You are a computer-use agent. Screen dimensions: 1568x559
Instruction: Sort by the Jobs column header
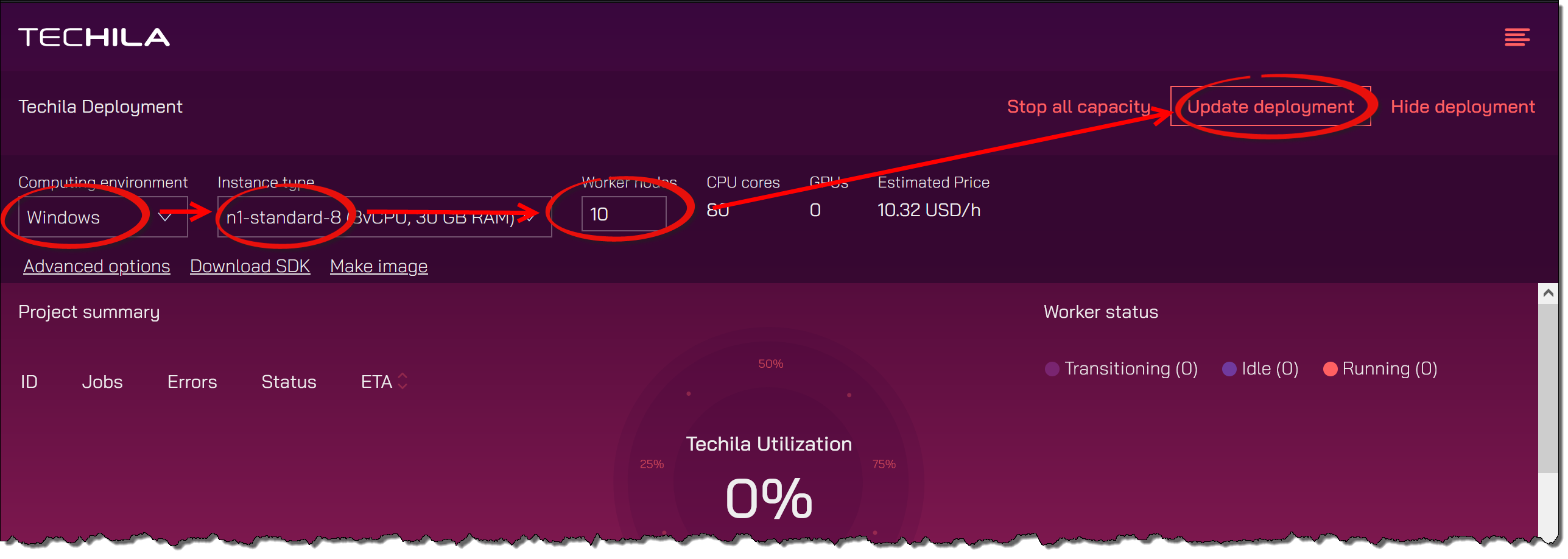click(102, 382)
